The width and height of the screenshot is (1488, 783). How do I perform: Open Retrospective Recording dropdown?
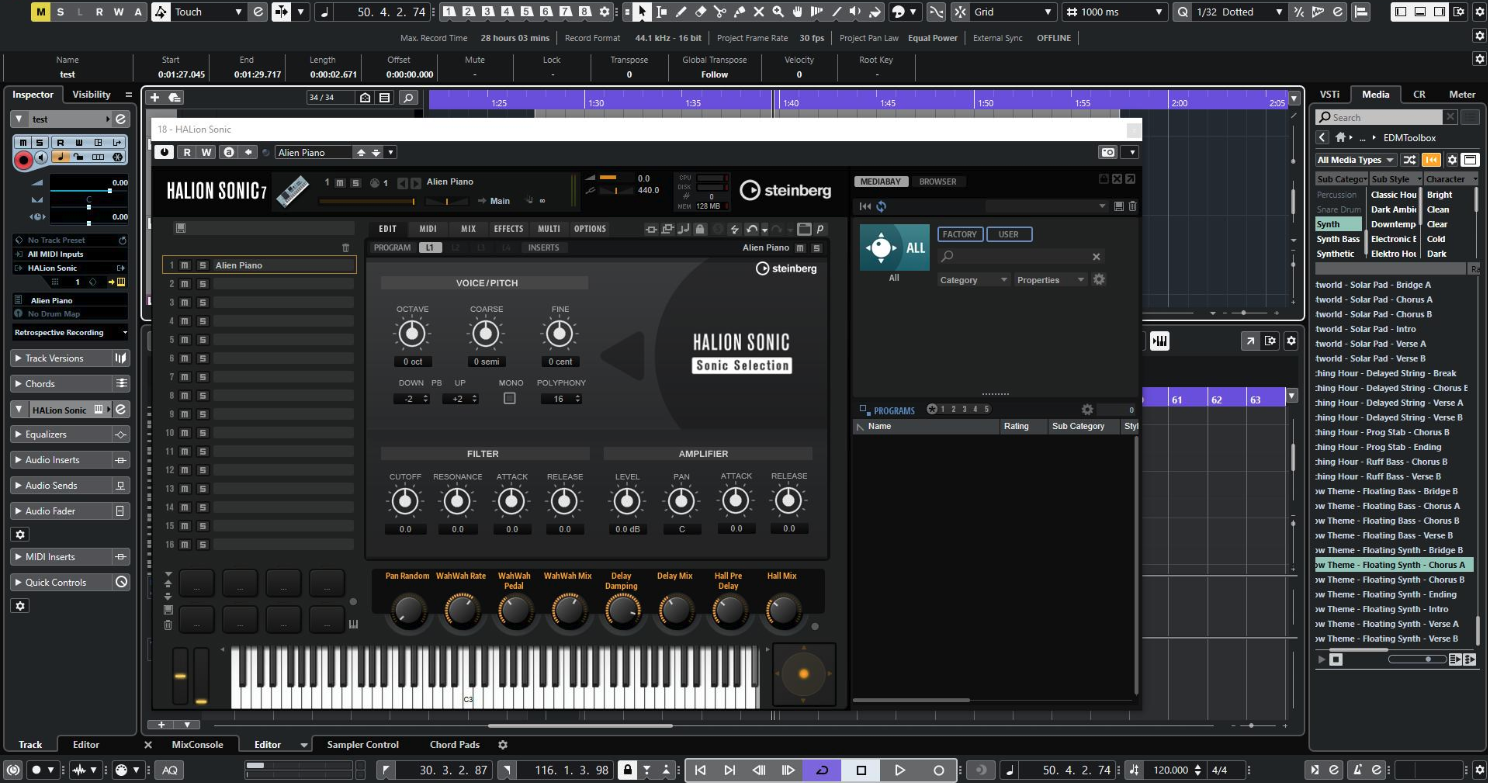[x=71, y=332]
